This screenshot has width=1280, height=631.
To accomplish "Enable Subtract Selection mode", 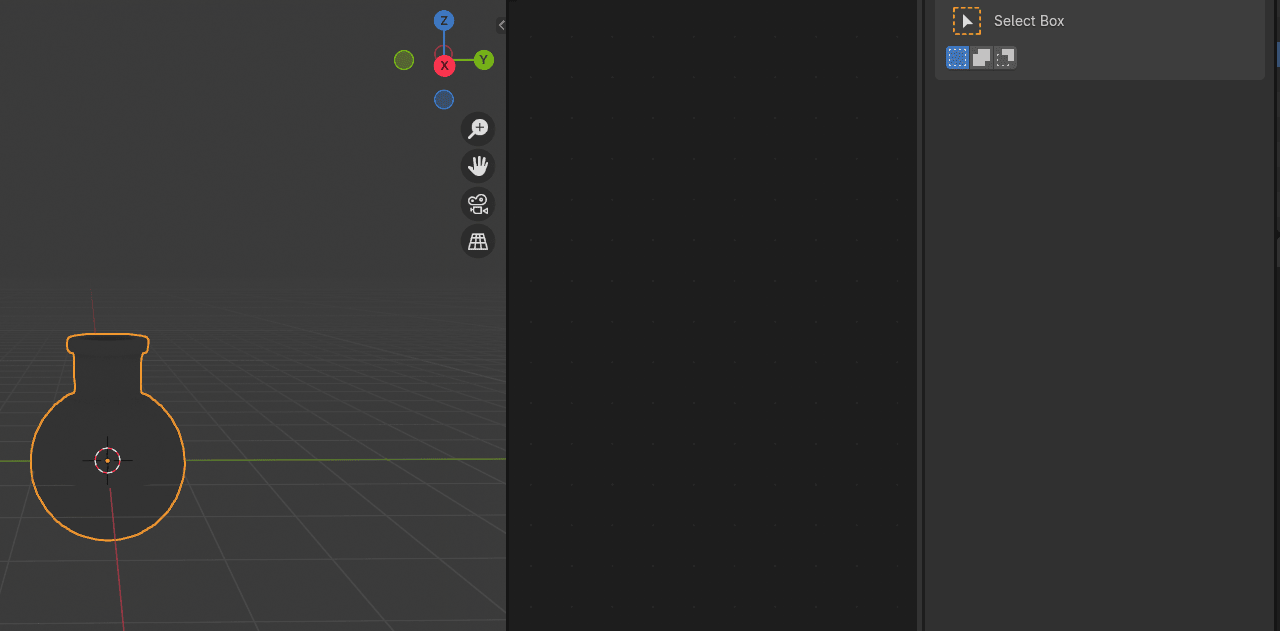I will [1006, 58].
